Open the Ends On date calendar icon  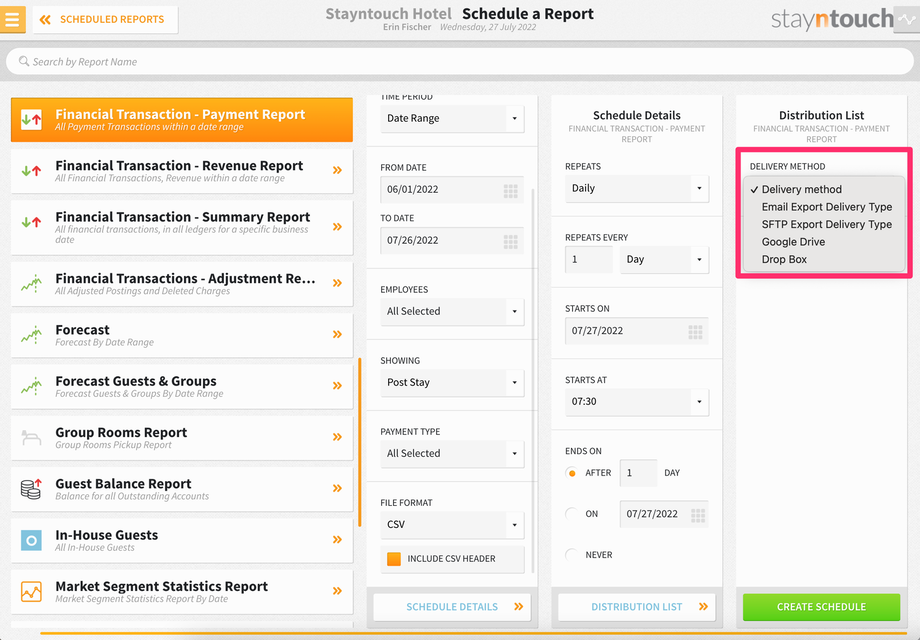[x=698, y=515]
